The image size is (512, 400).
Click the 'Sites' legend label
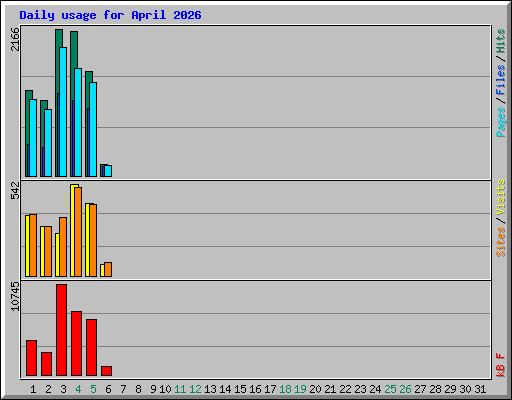pos(501,242)
